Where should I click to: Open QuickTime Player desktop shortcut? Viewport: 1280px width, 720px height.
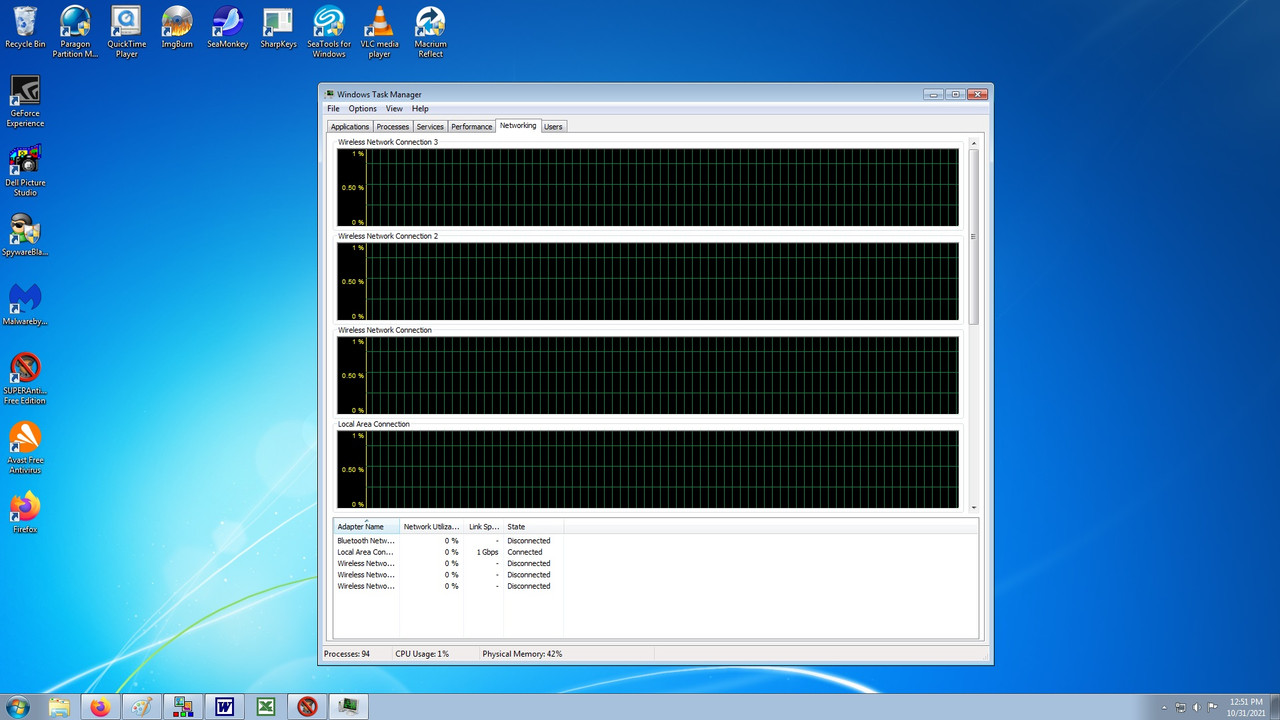click(x=126, y=31)
